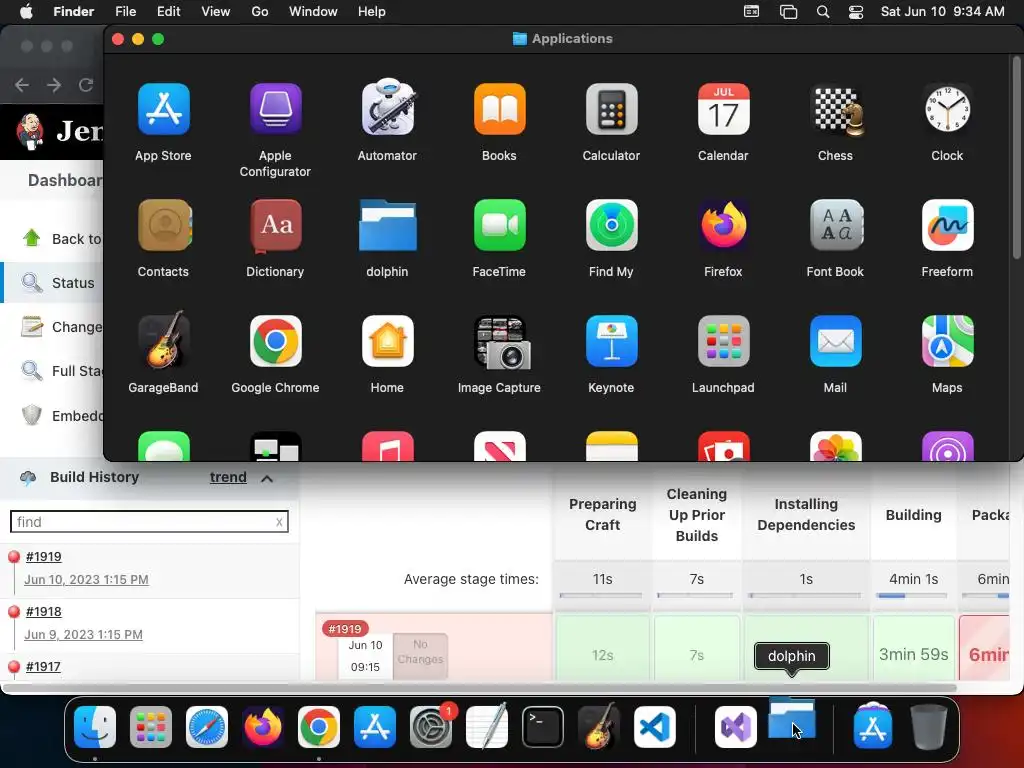Open build #1919 link in Build History
The image size is (1024, 768).
[x=44, y=556]
